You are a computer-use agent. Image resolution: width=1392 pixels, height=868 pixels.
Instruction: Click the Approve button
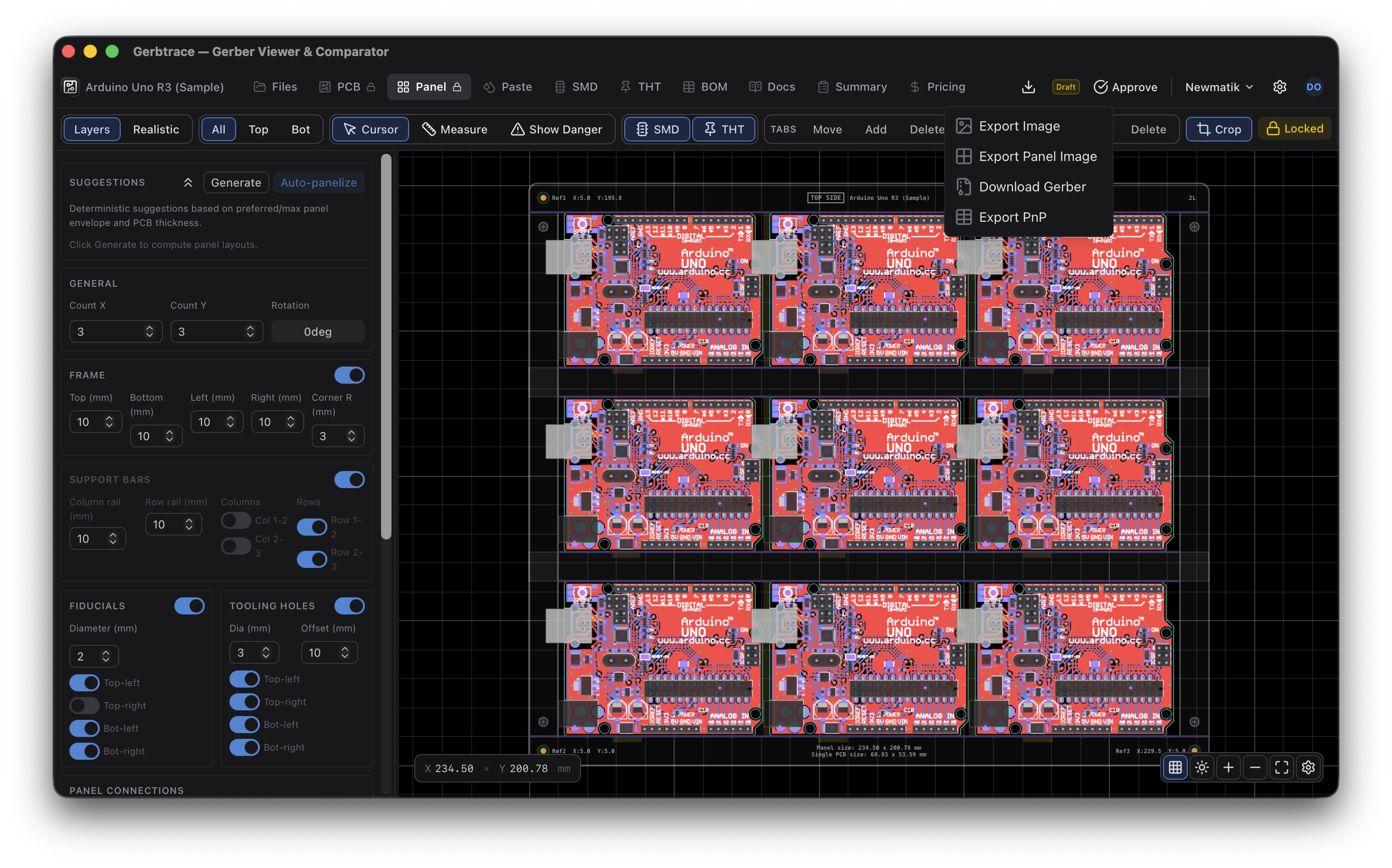(x=1125, y=87)
